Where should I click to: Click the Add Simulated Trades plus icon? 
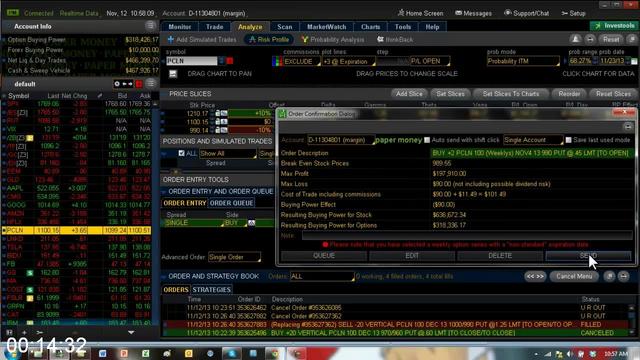click(x=171, y=40)
